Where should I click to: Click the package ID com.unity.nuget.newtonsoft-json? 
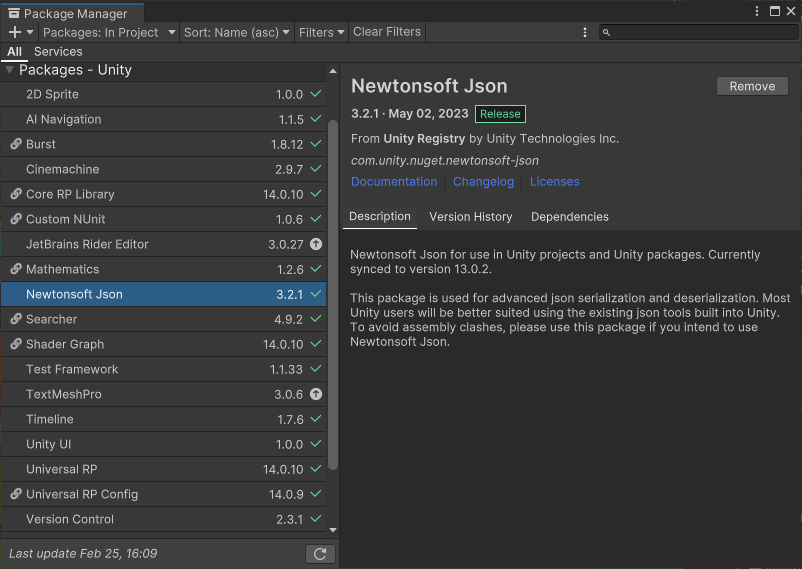click(x=444, y=161)
